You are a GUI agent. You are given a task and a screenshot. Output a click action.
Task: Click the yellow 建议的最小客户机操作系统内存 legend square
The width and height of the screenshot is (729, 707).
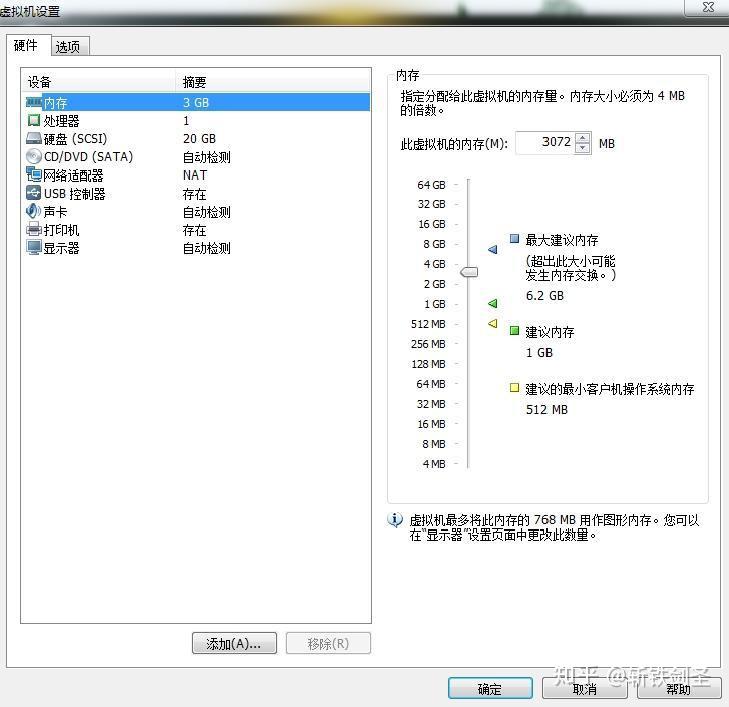click(x=514, y=388)
